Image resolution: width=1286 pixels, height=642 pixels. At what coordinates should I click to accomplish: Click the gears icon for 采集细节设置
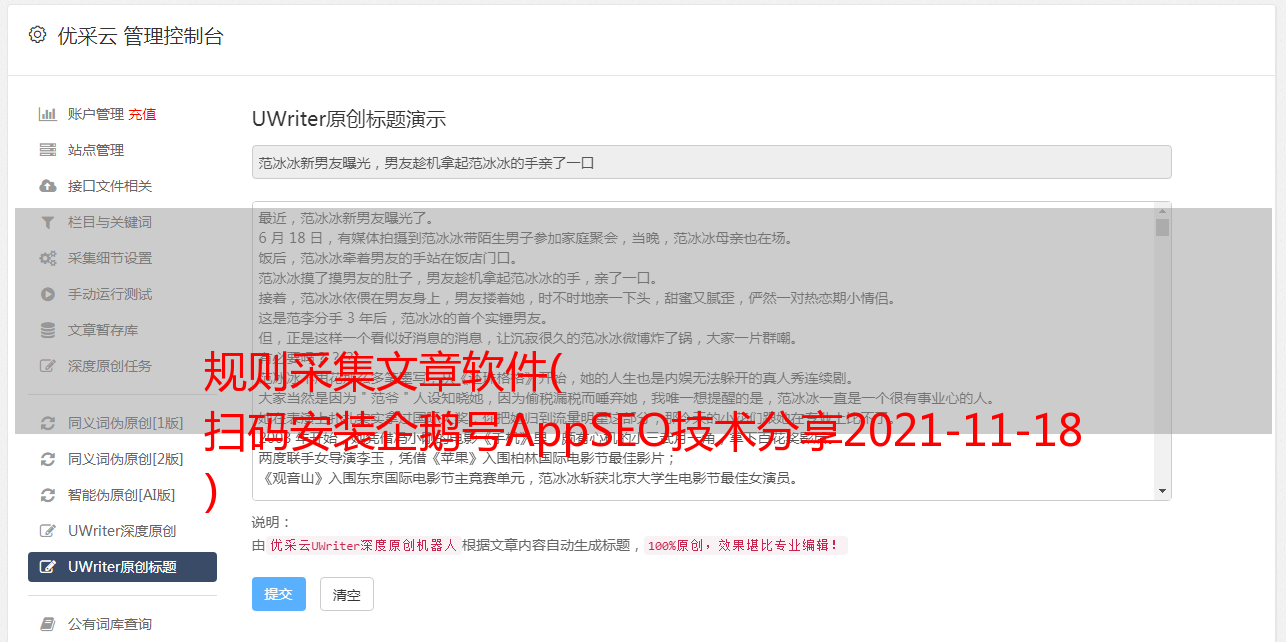point(47,258)
